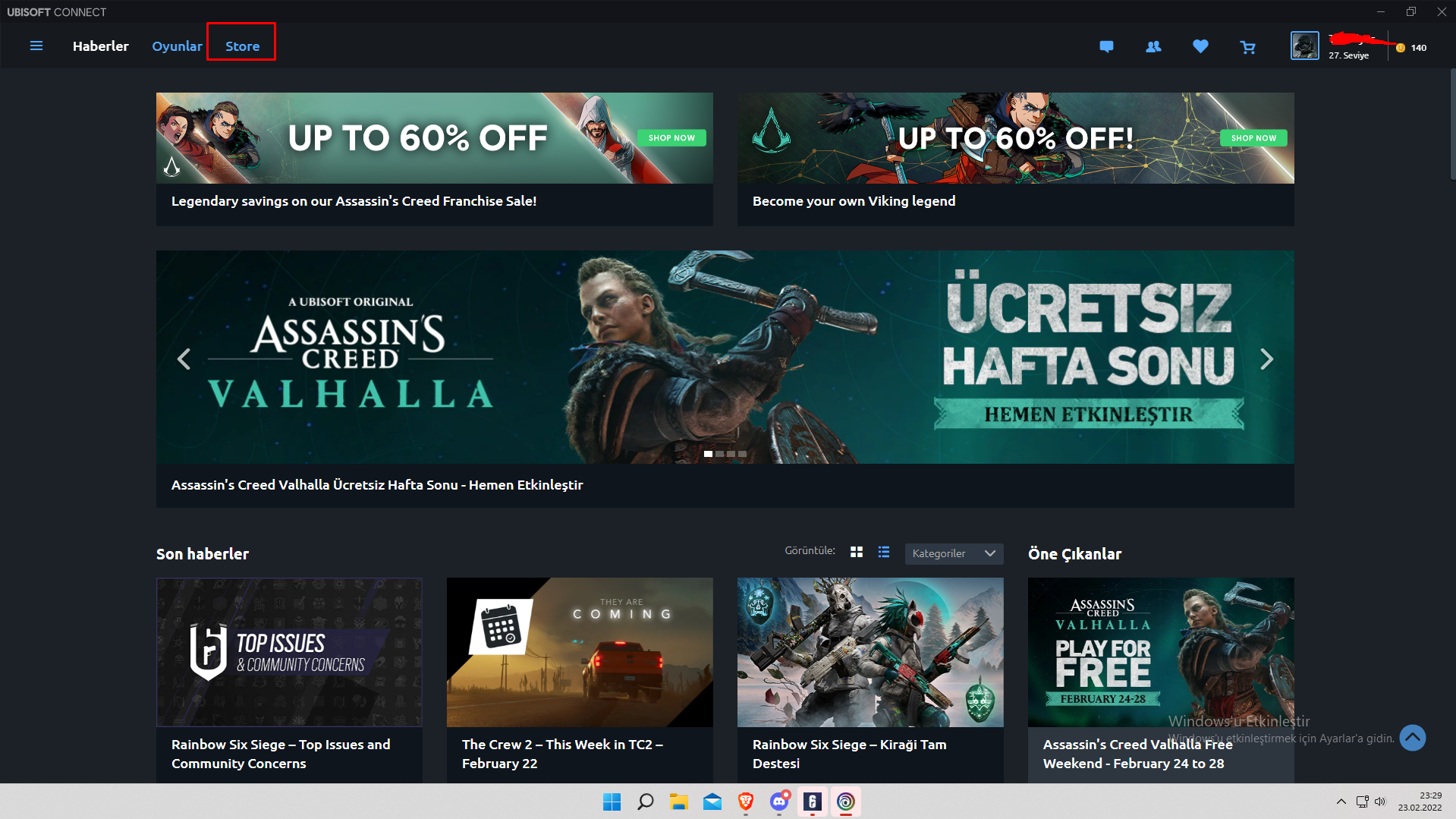This screenshot has height=819, width=1456.
Task: Open Valhalla Play For Free featured thumbnail
Action: [x=1161, y=652]
